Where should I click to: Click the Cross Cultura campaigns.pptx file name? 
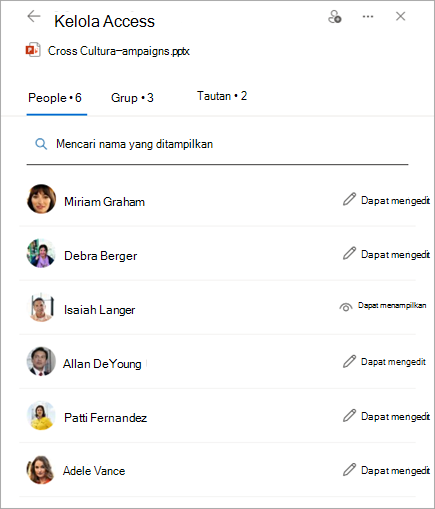[x=119, y=51]
